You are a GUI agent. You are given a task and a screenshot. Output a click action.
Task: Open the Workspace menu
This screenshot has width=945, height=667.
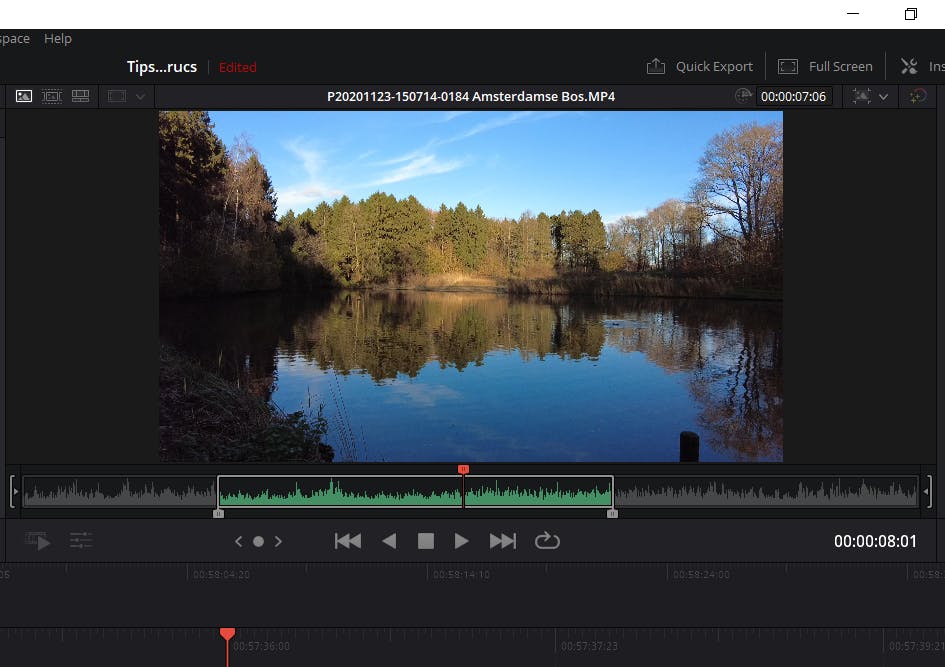(14, 39)
